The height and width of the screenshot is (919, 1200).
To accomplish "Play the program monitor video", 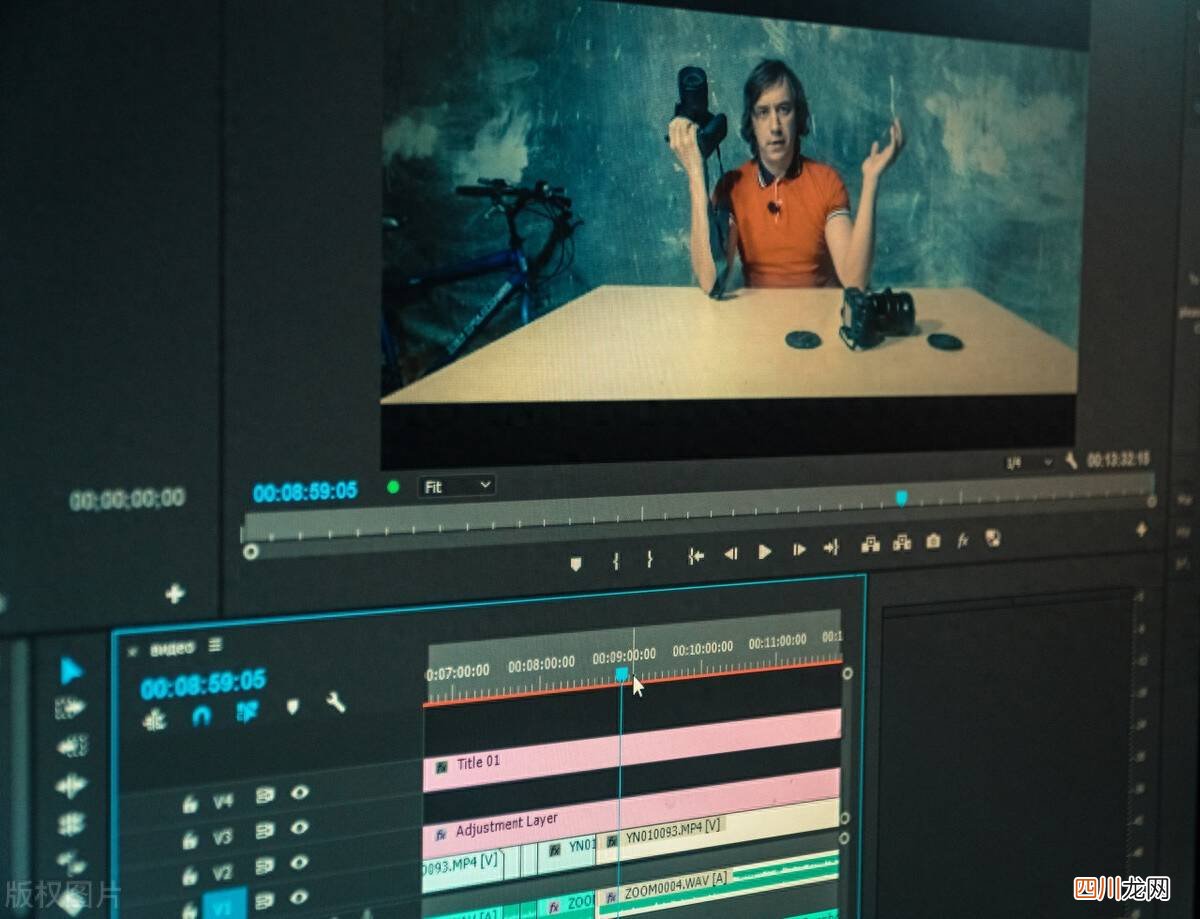I will (765, 551).
